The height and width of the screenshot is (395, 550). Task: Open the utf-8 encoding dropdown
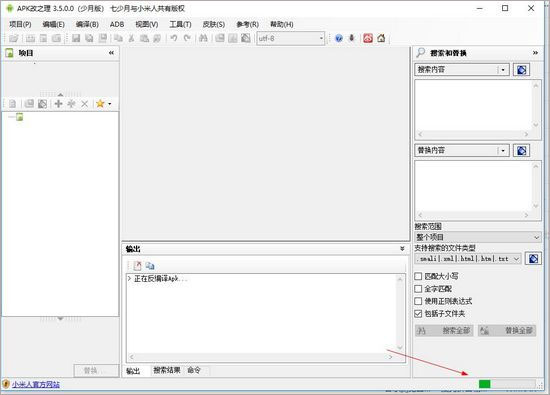321,38
